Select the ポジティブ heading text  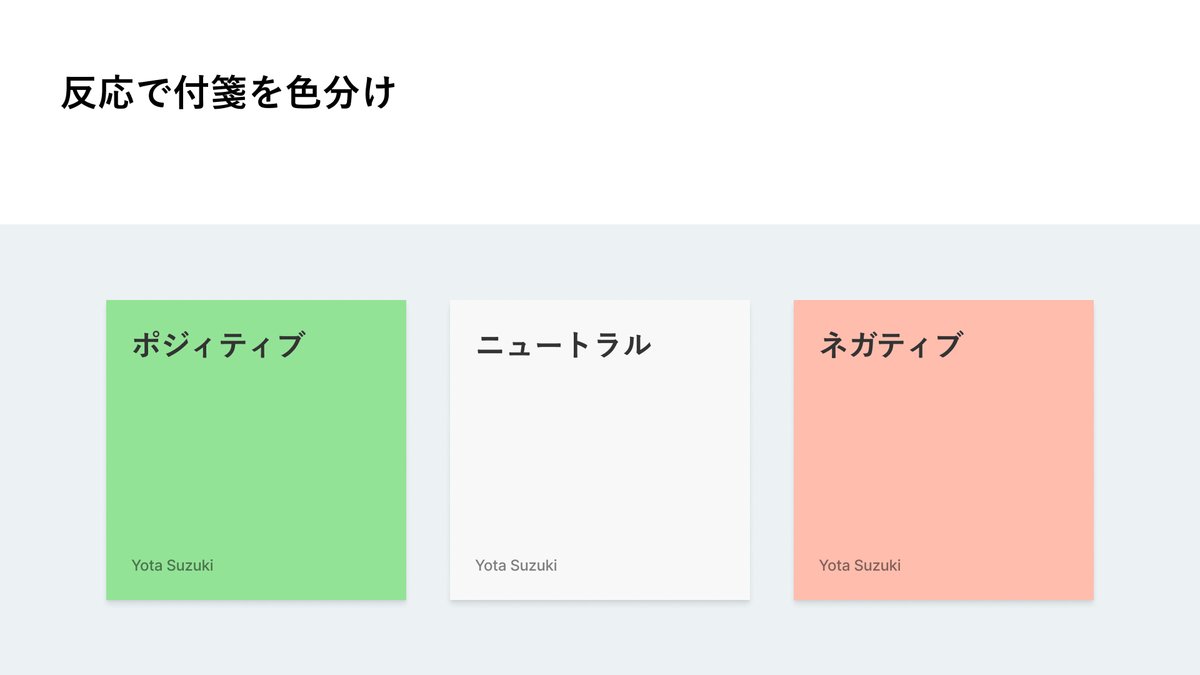tap(218, 345)
